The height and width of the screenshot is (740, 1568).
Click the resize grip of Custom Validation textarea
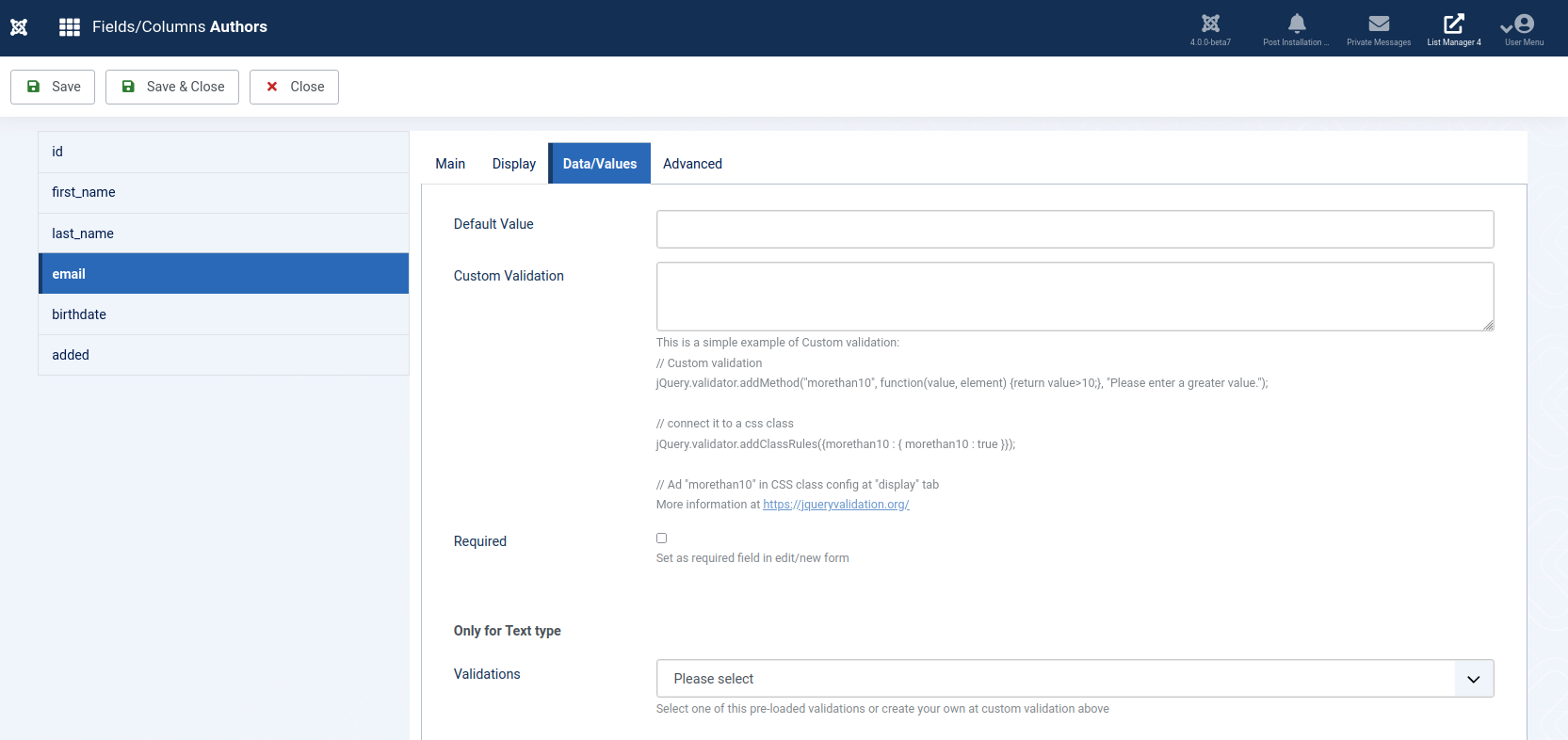1488,325
